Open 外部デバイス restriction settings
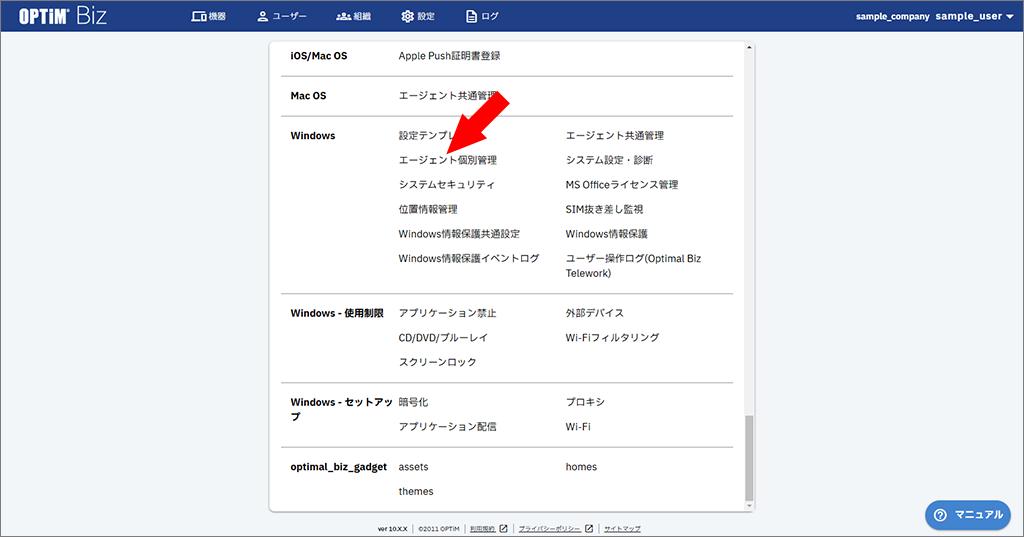The image size is (1024, 537). point(594,314)
